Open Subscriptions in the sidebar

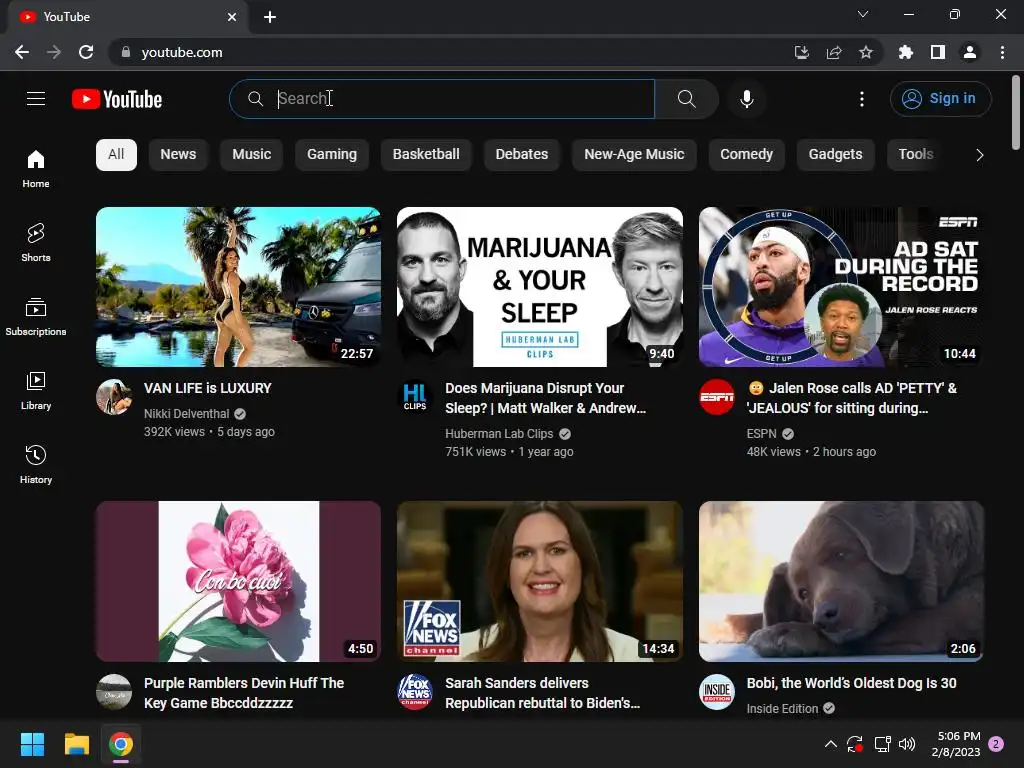click(36, 317)
